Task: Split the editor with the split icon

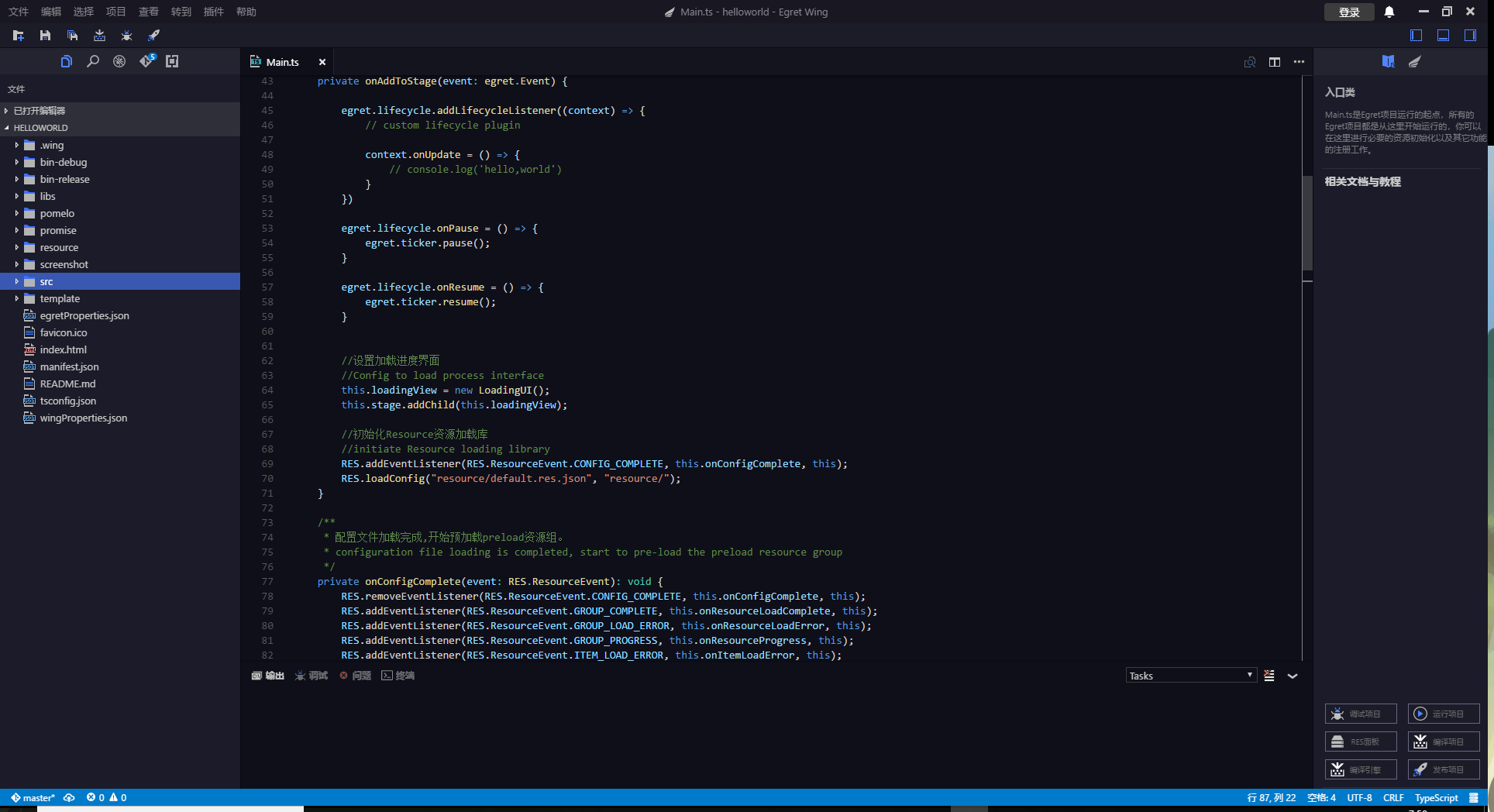Action: 1275,62
